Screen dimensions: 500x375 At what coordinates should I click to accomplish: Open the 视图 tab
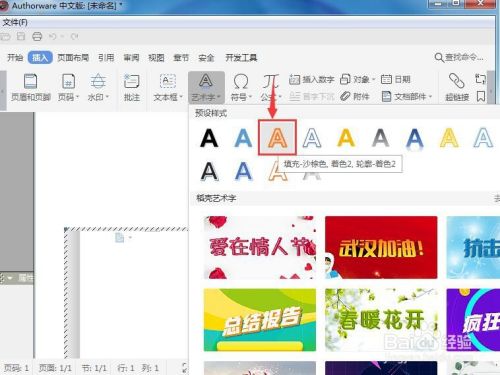156,57
